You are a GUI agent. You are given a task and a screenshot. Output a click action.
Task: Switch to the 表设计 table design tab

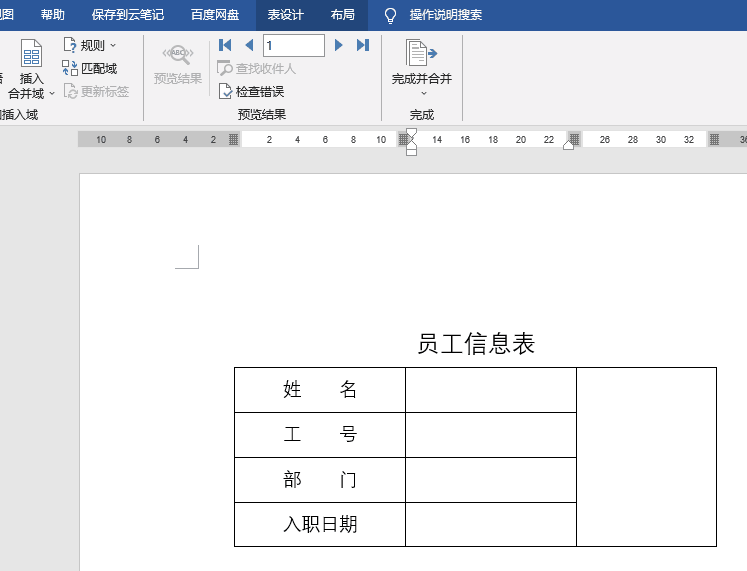tap(285, 15)
